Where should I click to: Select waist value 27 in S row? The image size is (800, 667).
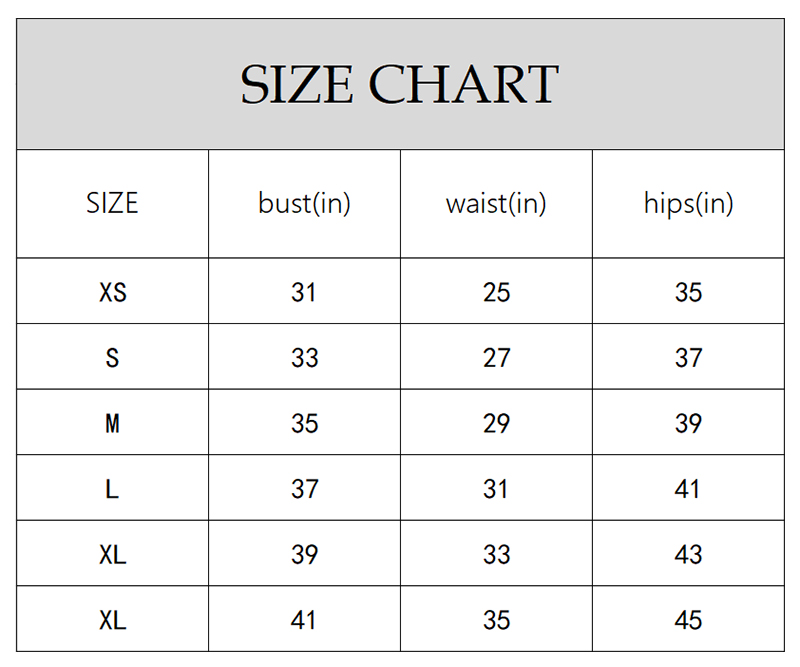[x=496, y=357]
